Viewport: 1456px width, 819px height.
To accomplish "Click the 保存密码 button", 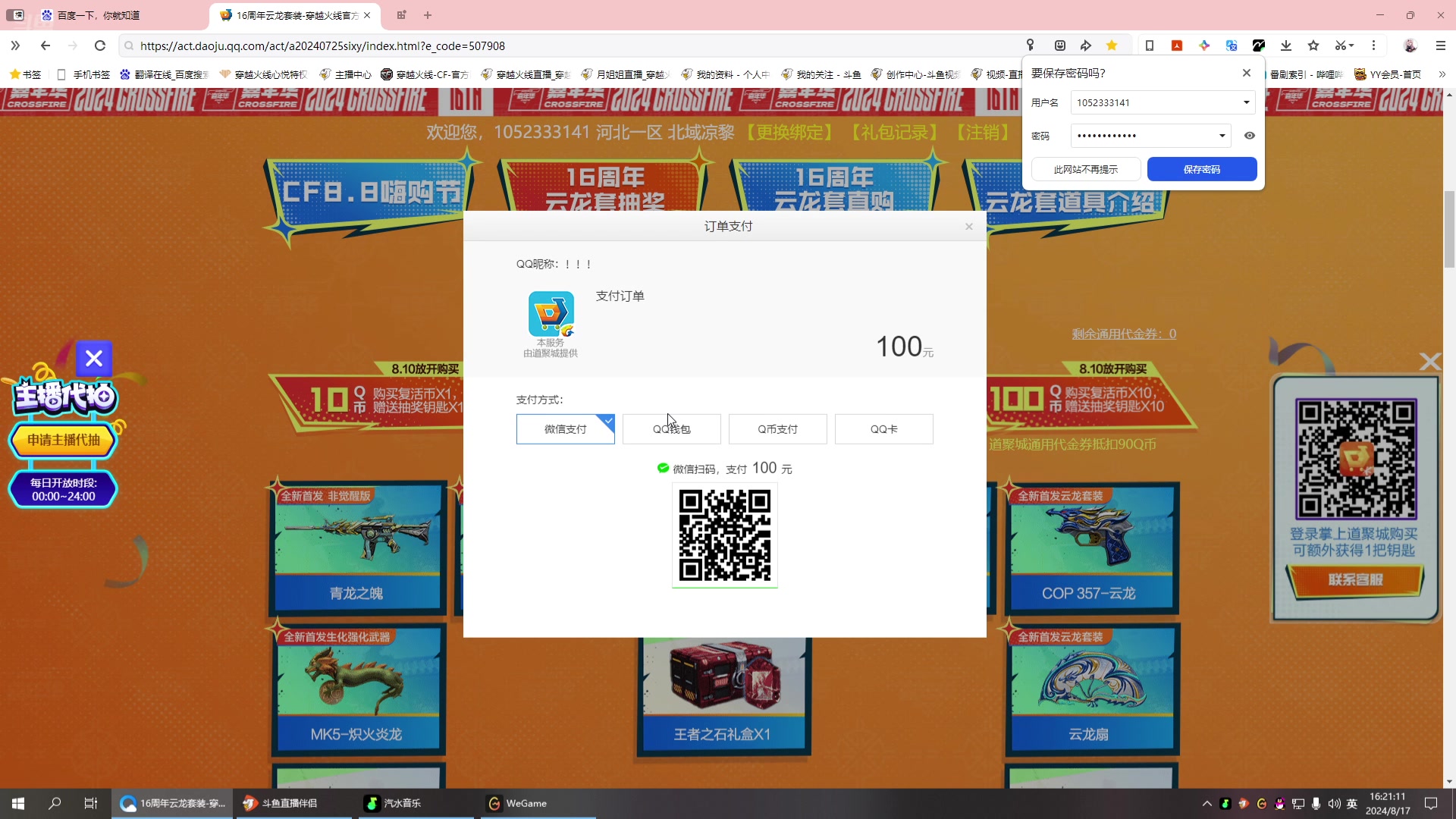I will coord(1202,169).
